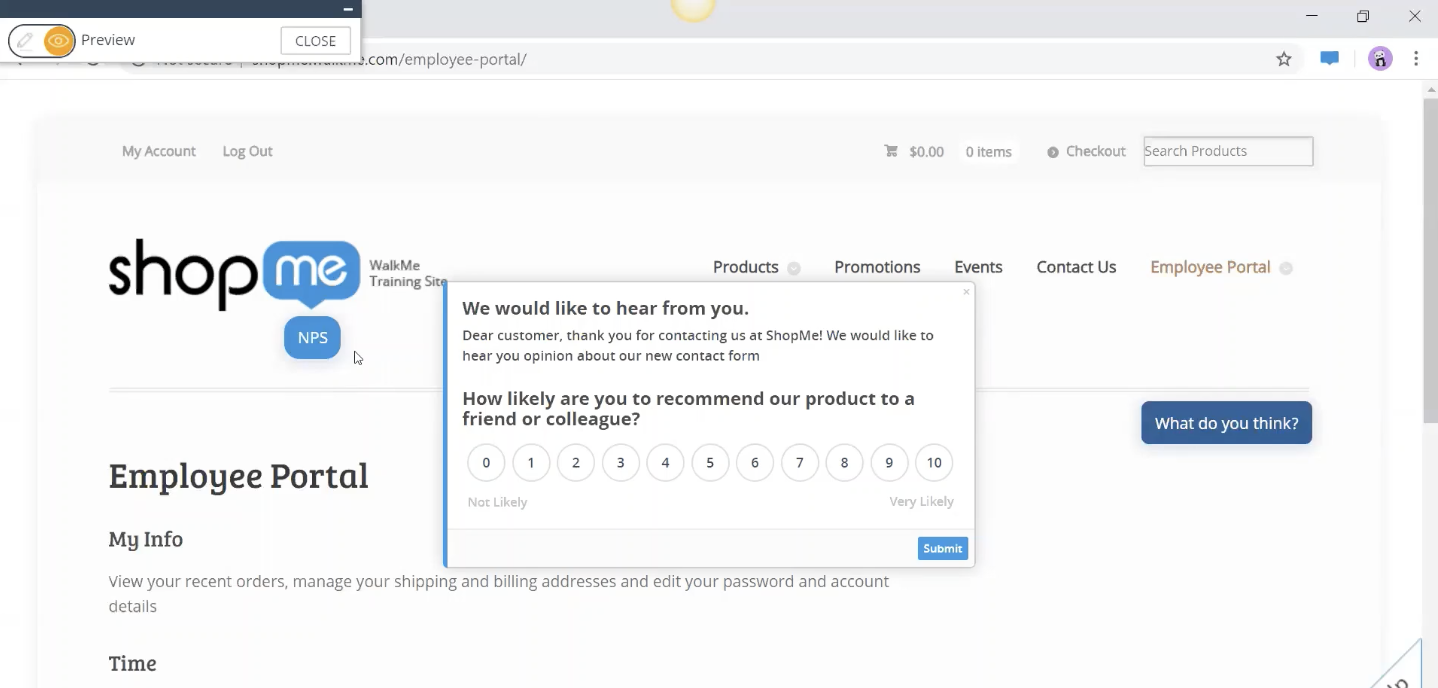Minimize the WalkMe editor panel
Image resolution: width=1438 pixels, height=688 pixels.
click(x=348, y=9)
